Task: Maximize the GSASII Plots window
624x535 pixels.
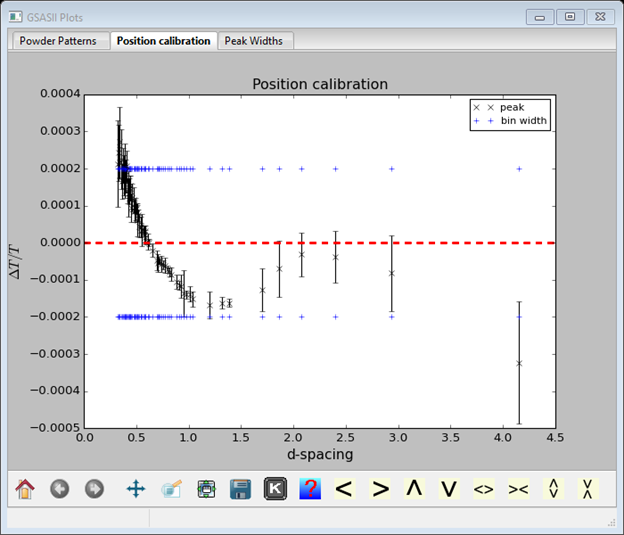Action: 570,17
